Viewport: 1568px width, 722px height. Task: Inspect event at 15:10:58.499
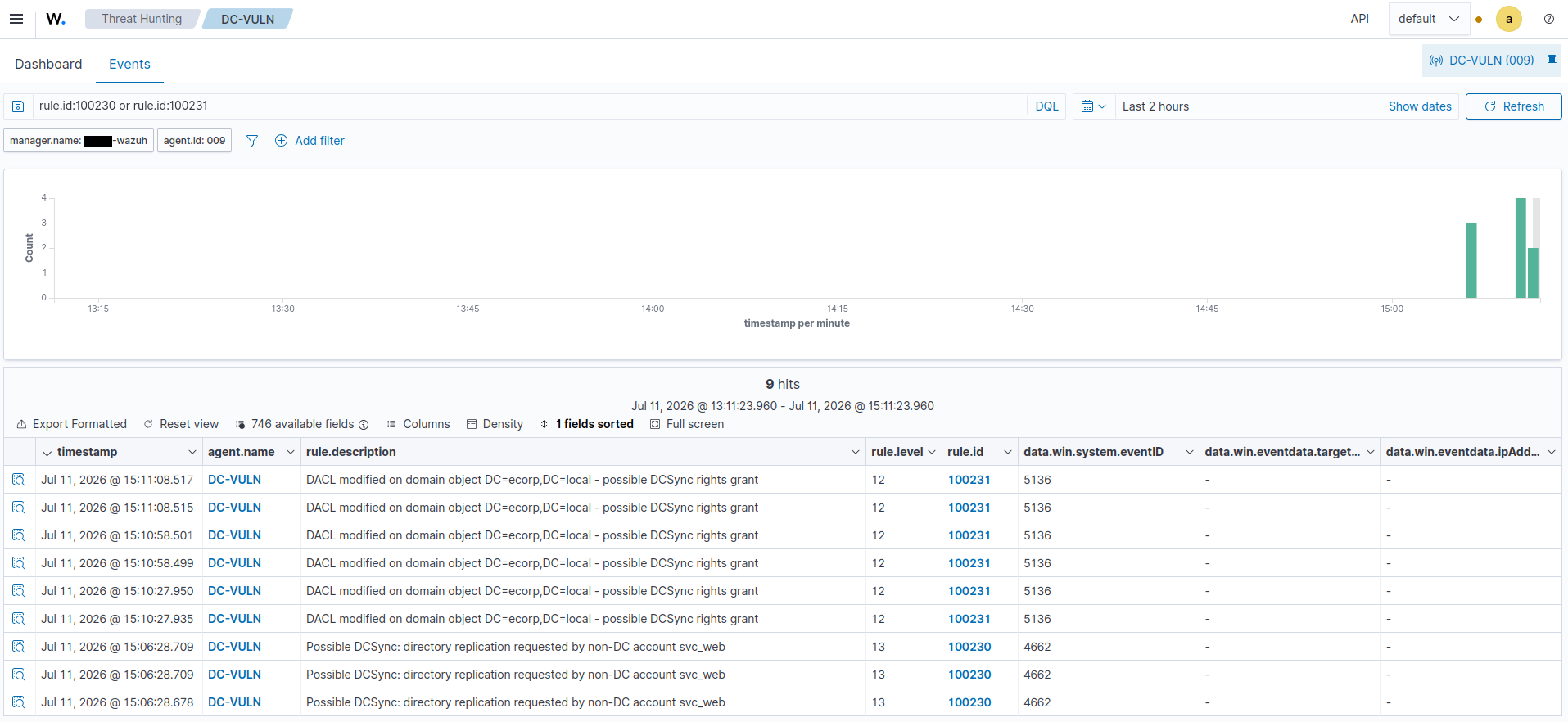pyautogui.click(x=18, y=563)
